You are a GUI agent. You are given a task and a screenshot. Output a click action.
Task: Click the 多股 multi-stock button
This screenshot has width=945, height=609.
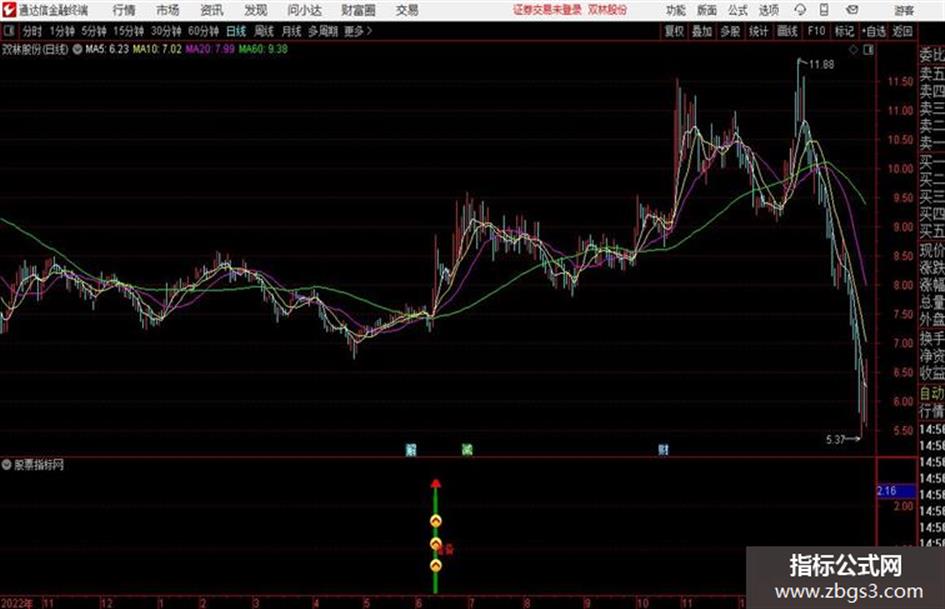[x=730, y=31]
